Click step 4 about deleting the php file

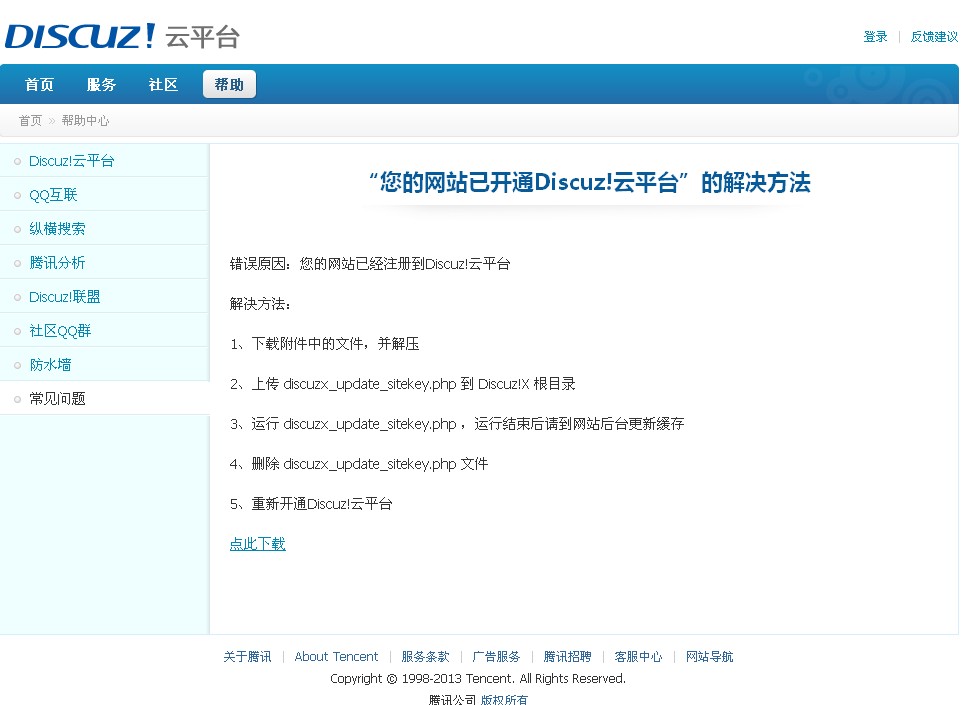click(359, 464)
